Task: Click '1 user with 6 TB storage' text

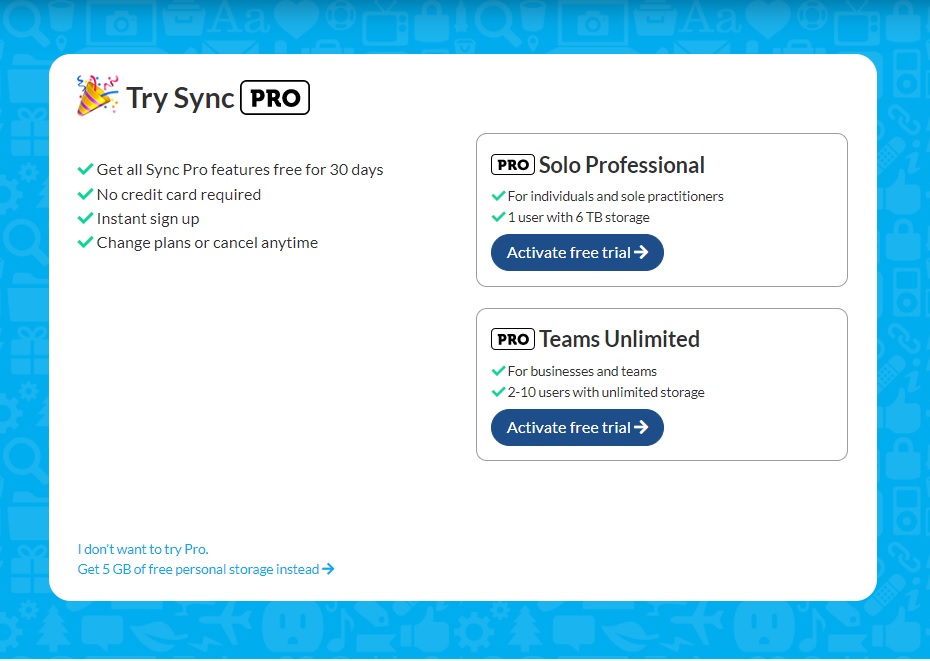Action: click(578, 217)
